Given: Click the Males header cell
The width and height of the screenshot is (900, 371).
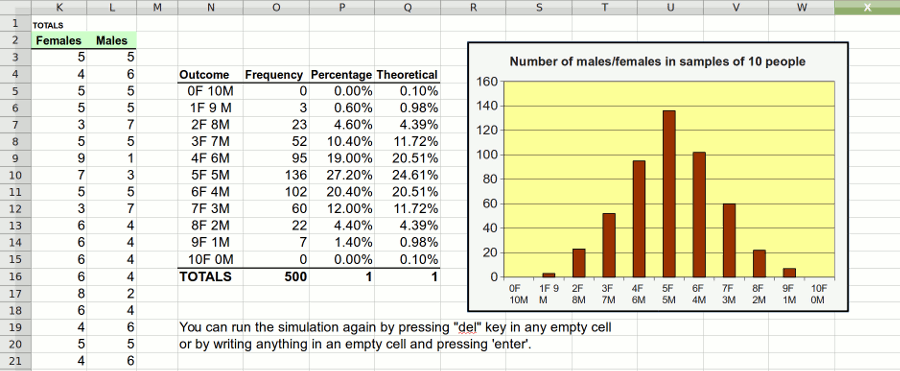Looking at the screenshot, I should click(x=112, y=41).
